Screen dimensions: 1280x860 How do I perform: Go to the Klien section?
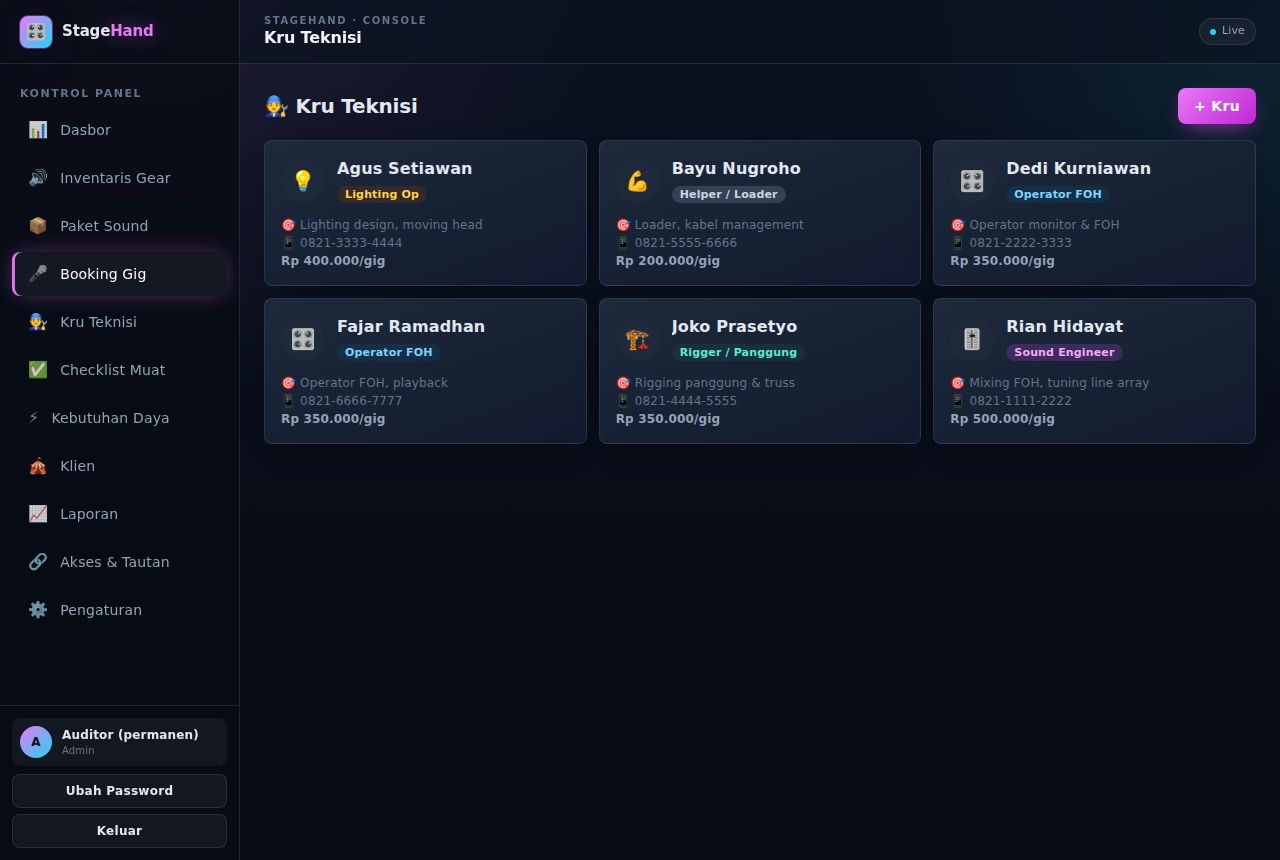(x=120, y=466)
